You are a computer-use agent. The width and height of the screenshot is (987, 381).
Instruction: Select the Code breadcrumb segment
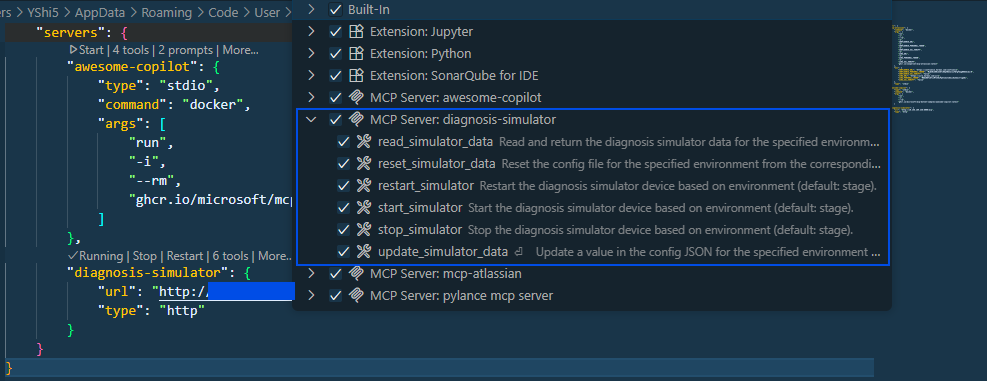(223, 13)
